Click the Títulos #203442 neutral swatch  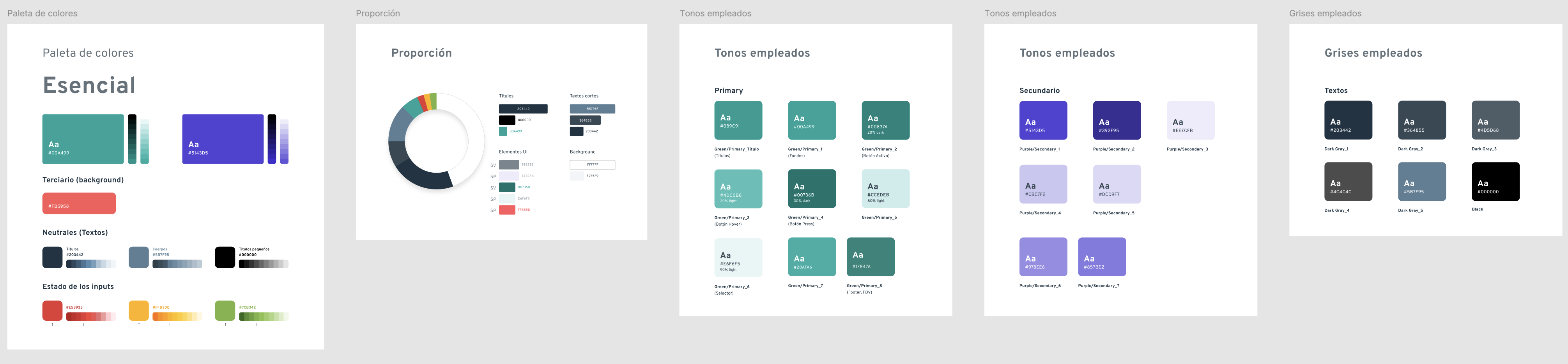tap(52, 257)
